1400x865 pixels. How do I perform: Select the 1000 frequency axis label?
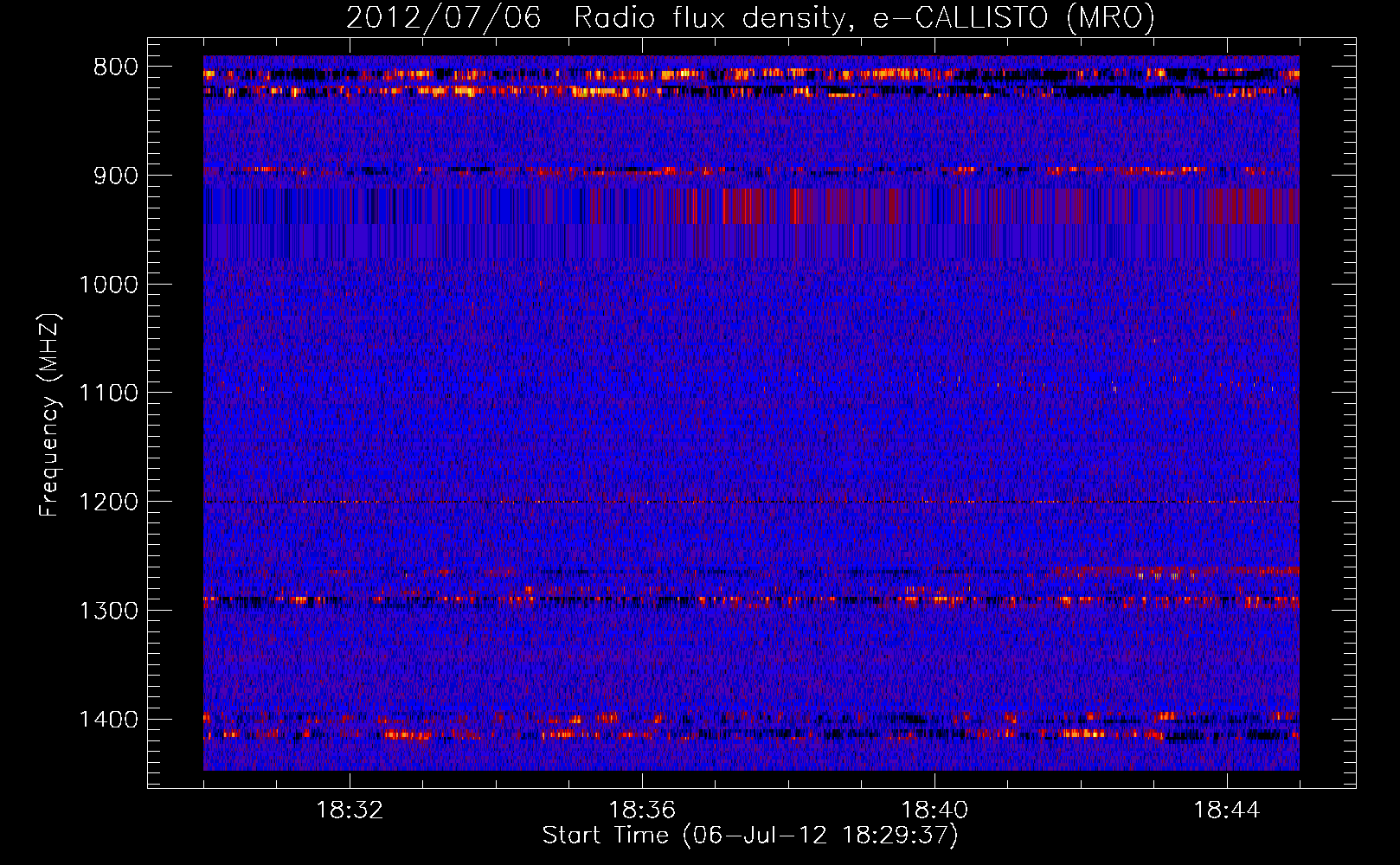[x=108, y=285]
